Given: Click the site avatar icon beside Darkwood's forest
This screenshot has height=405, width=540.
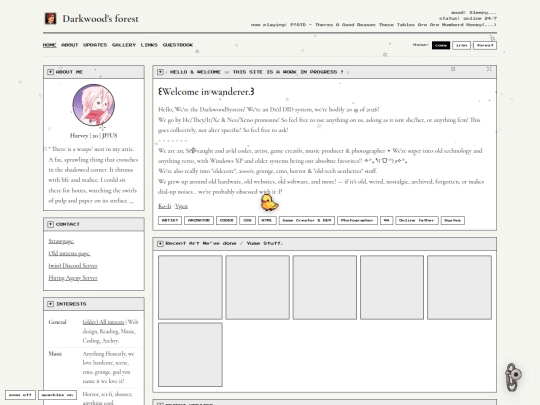Looking at the screenshot, I should [50, 19].
